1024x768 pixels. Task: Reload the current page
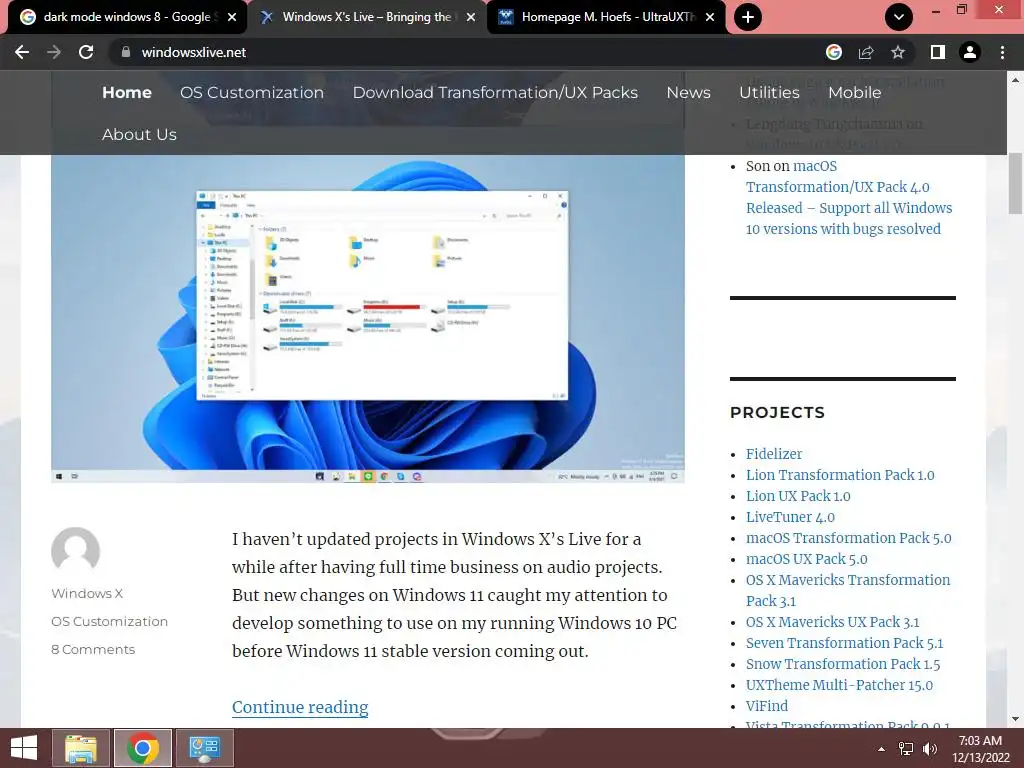86,52
